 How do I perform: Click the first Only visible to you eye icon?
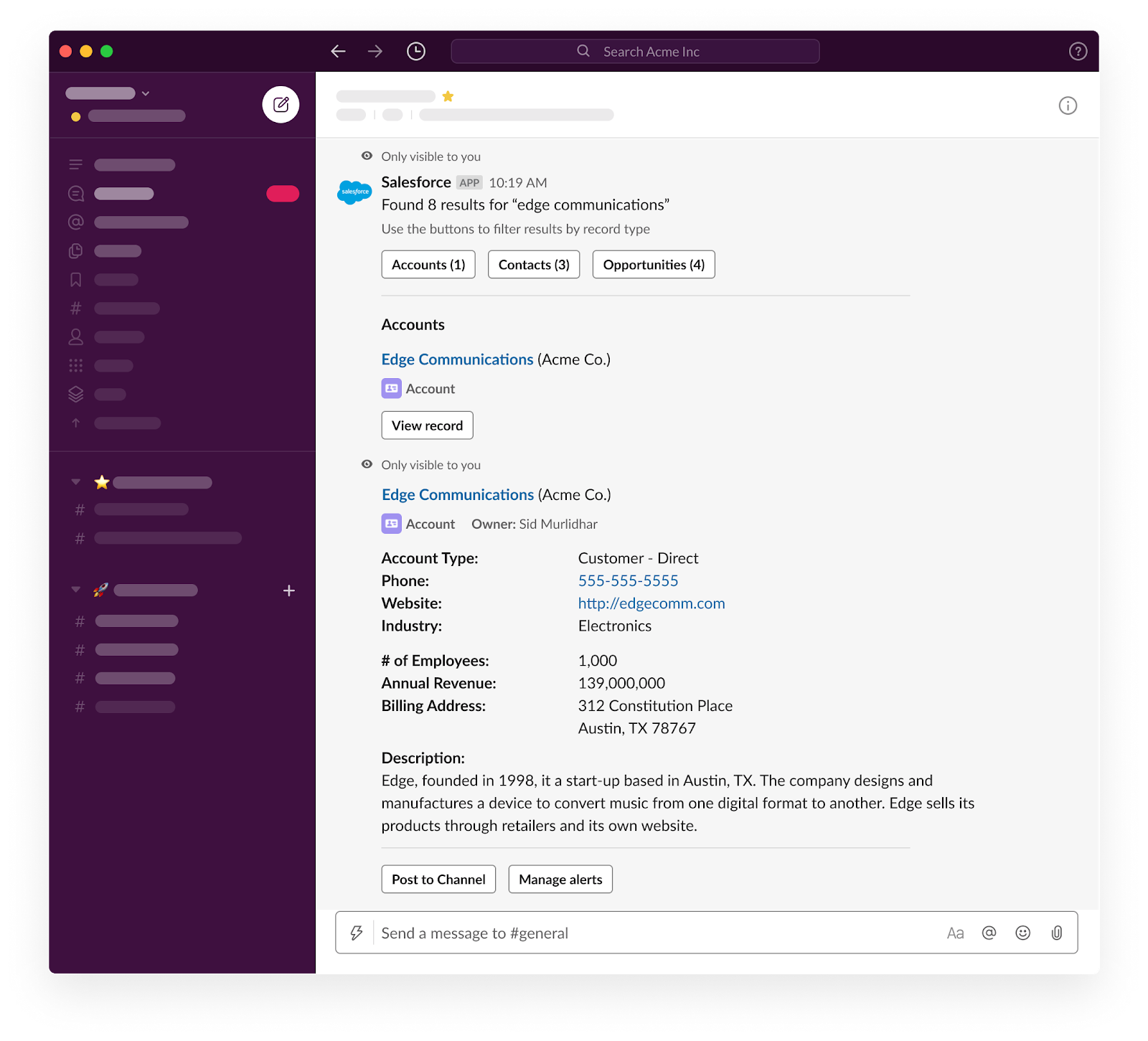pyautogui.click(x=367, y=156)
